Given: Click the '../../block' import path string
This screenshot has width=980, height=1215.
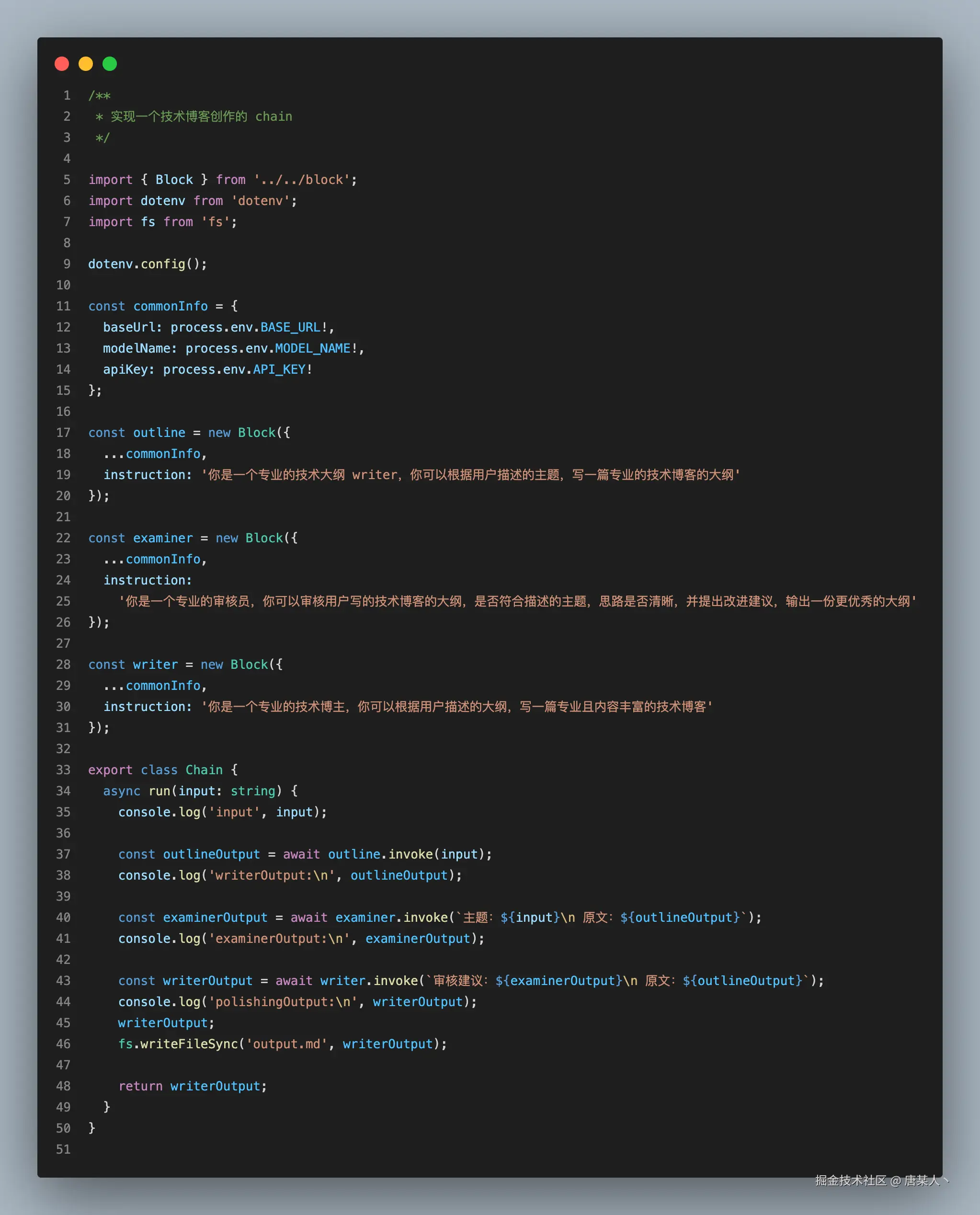Looking at the screenshot, I should click(x=301, y=180).
